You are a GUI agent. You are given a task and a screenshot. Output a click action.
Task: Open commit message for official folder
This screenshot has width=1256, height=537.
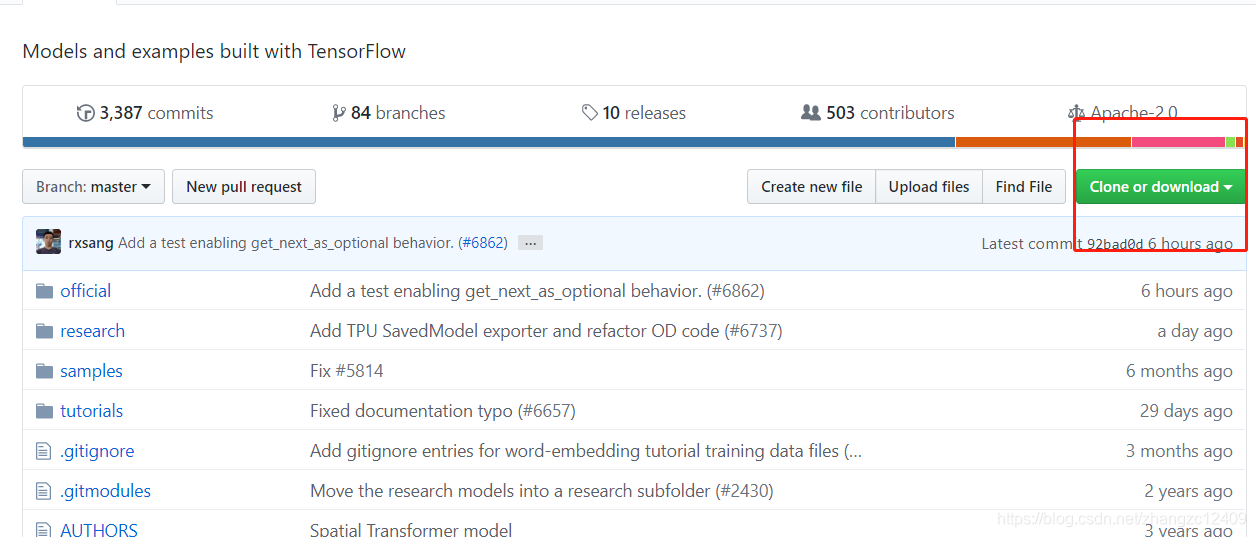pyautogui.click(x=537, y=291)
